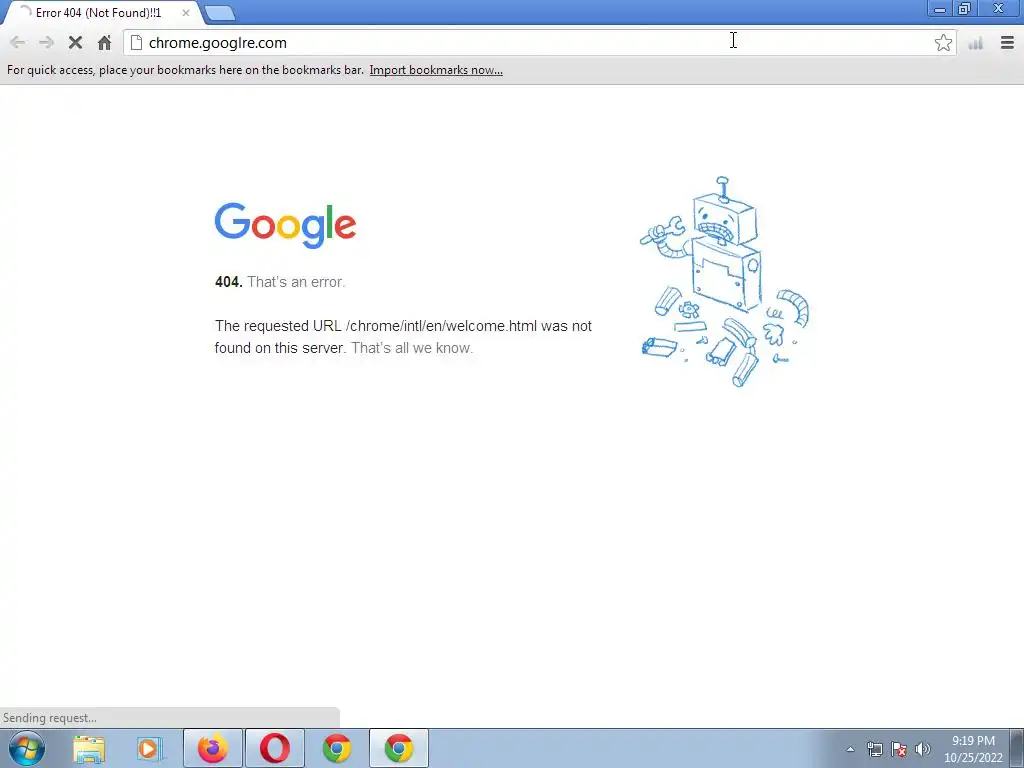Show hidden tray icons arrow
The height and width of the screenshot is (768, 1024).
(x=850, y=749)
